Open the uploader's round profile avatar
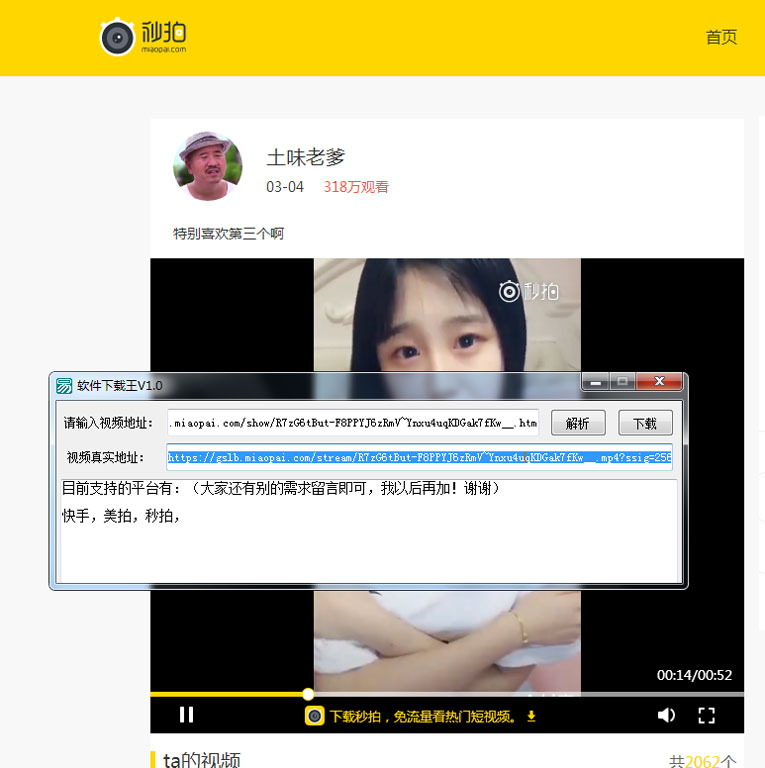This screenshot has width=765, height=768. tap(208, 166)
